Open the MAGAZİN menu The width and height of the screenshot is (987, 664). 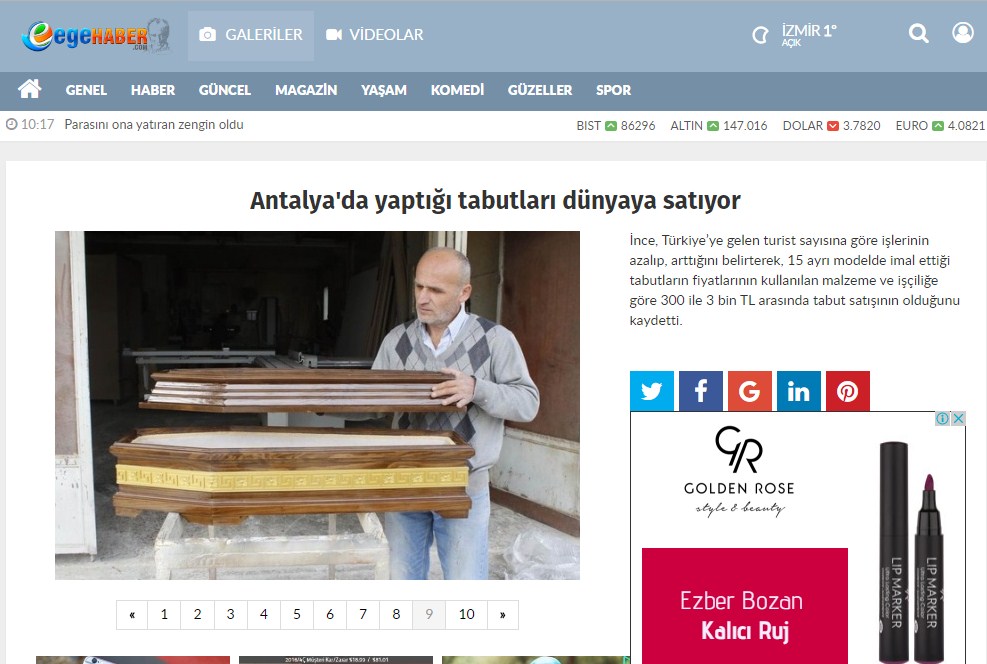tap(306, 90)
